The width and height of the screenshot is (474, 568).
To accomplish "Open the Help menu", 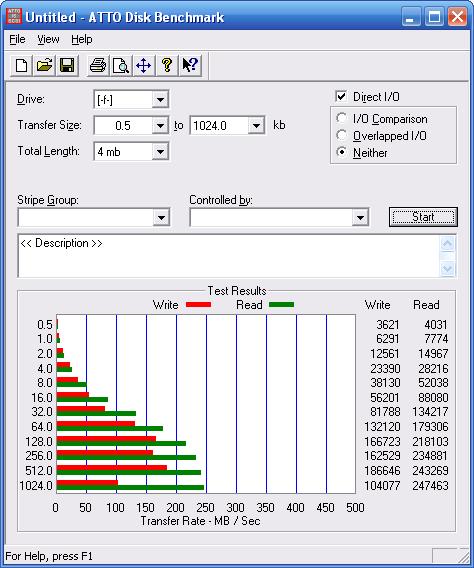I will [81, 39].
